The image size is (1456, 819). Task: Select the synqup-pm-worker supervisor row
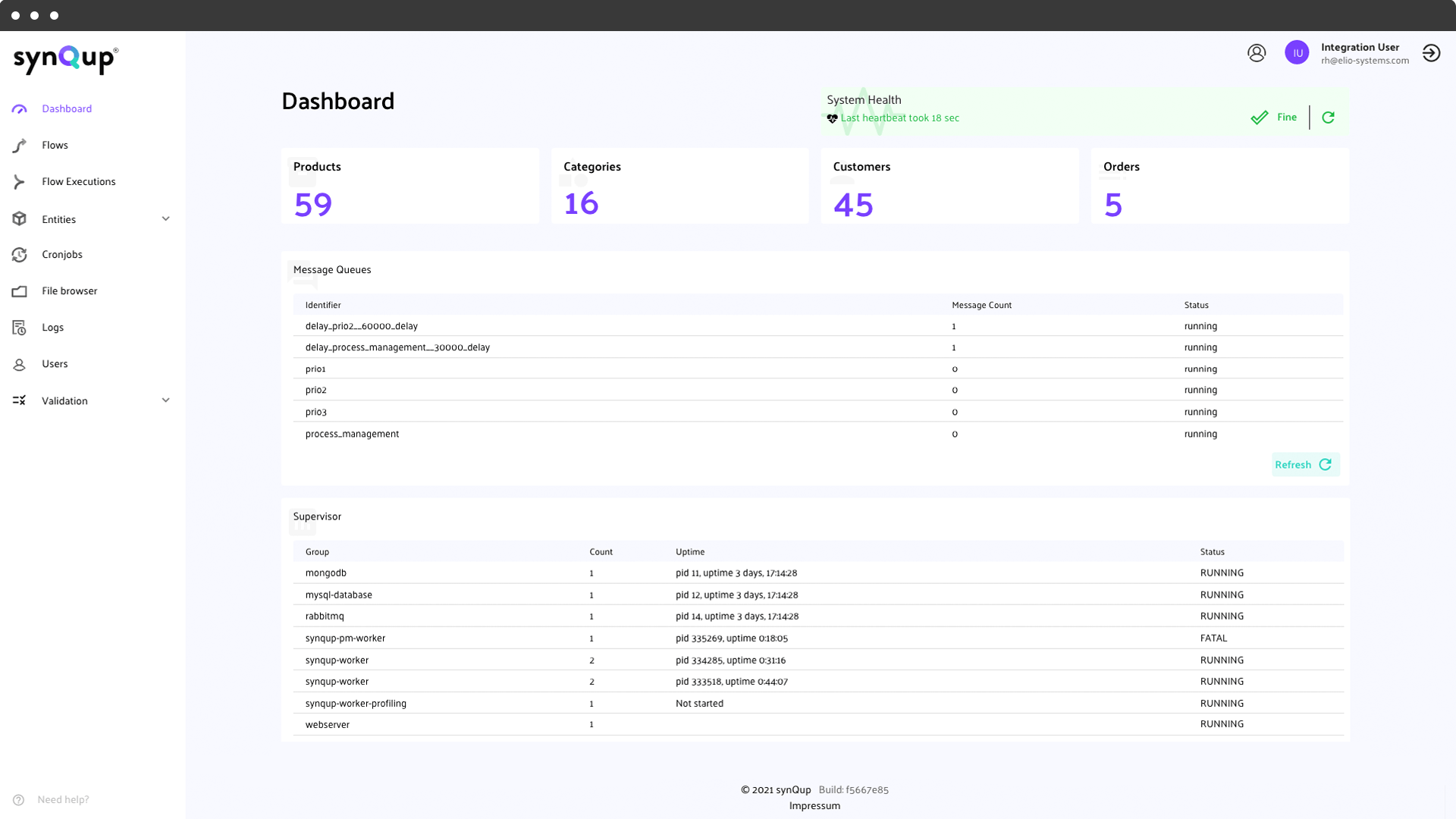click(817, 639)
